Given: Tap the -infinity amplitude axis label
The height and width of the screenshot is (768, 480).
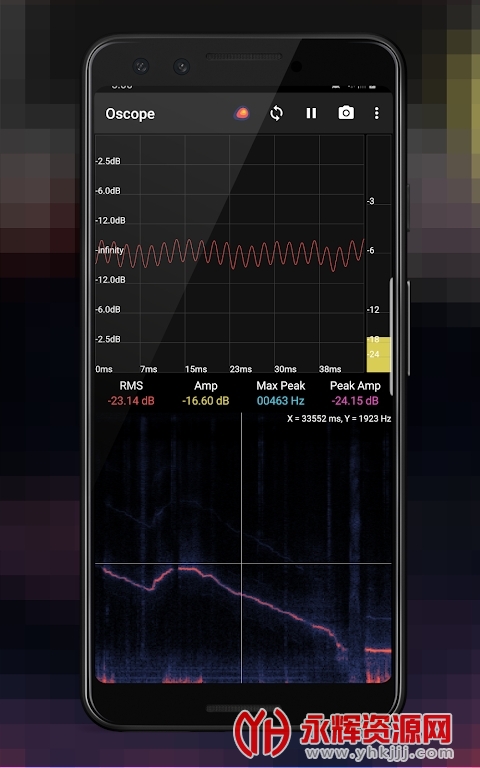Looking at the screenshot, I should [x=110, y=250].
